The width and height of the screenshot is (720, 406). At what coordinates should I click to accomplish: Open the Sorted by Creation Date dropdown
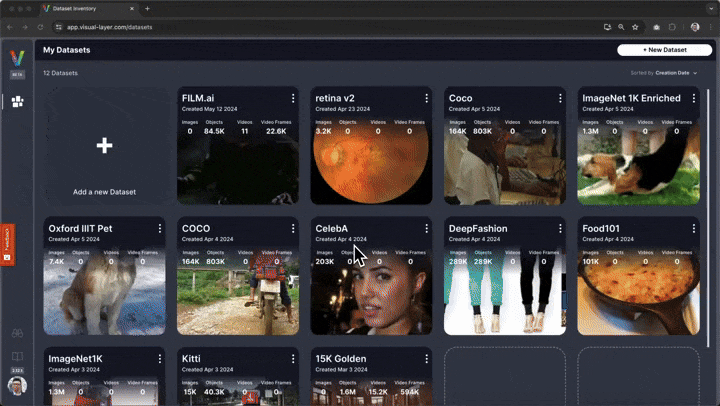pyautogui.click(x=664, y=73)
